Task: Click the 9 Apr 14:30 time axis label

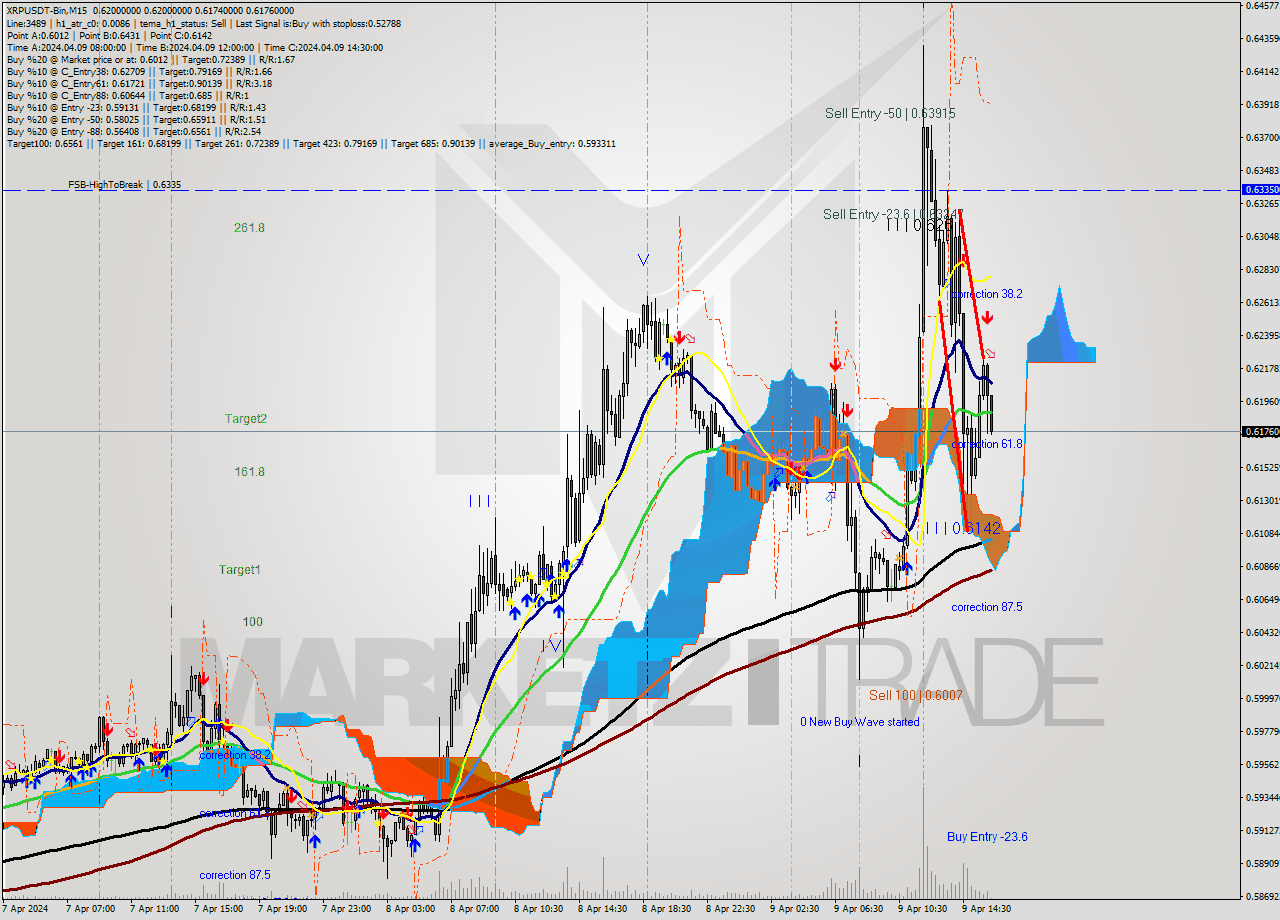Action: (986, 909)
